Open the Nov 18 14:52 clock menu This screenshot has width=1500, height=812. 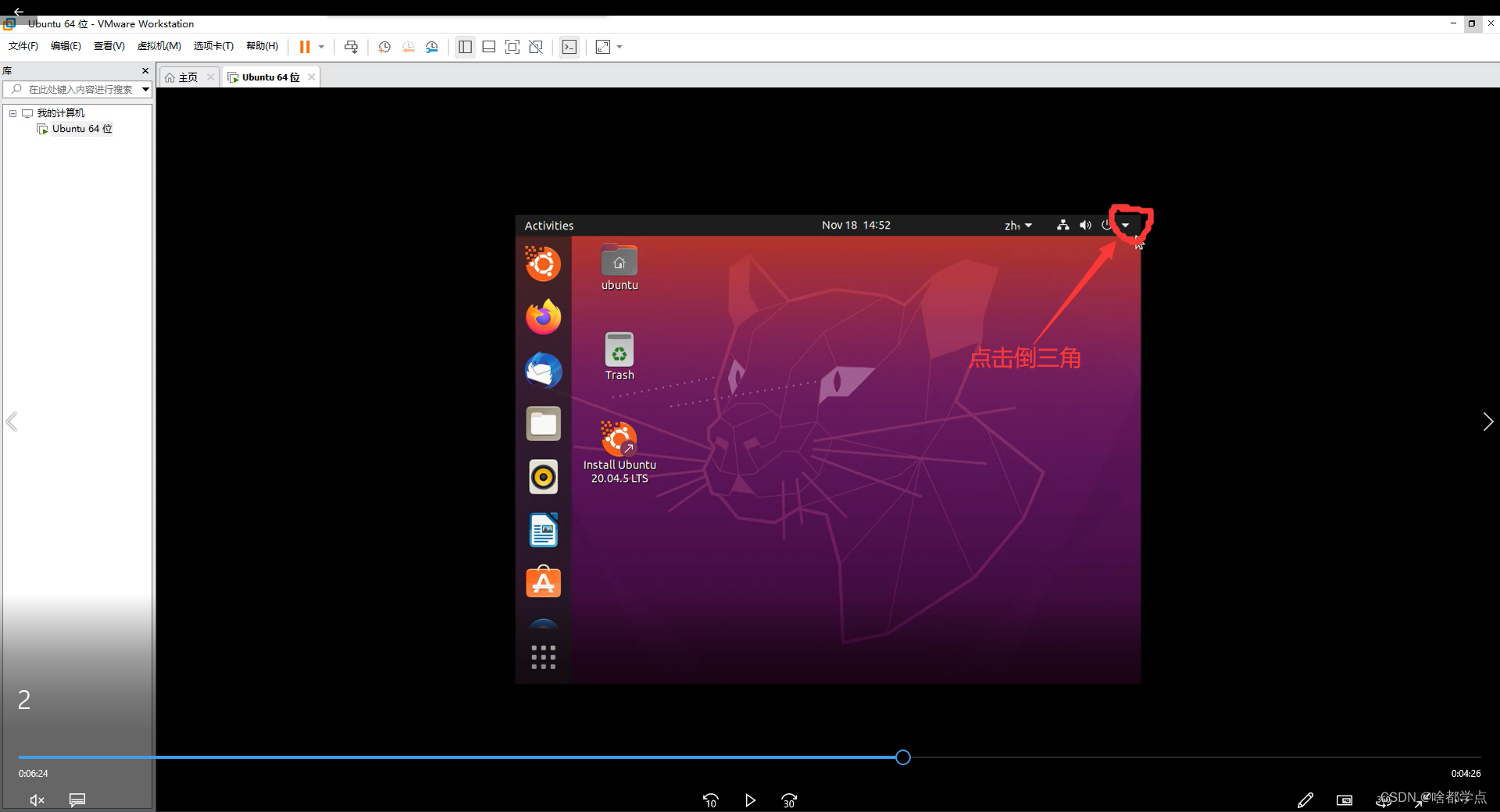[x=855, y=225]
